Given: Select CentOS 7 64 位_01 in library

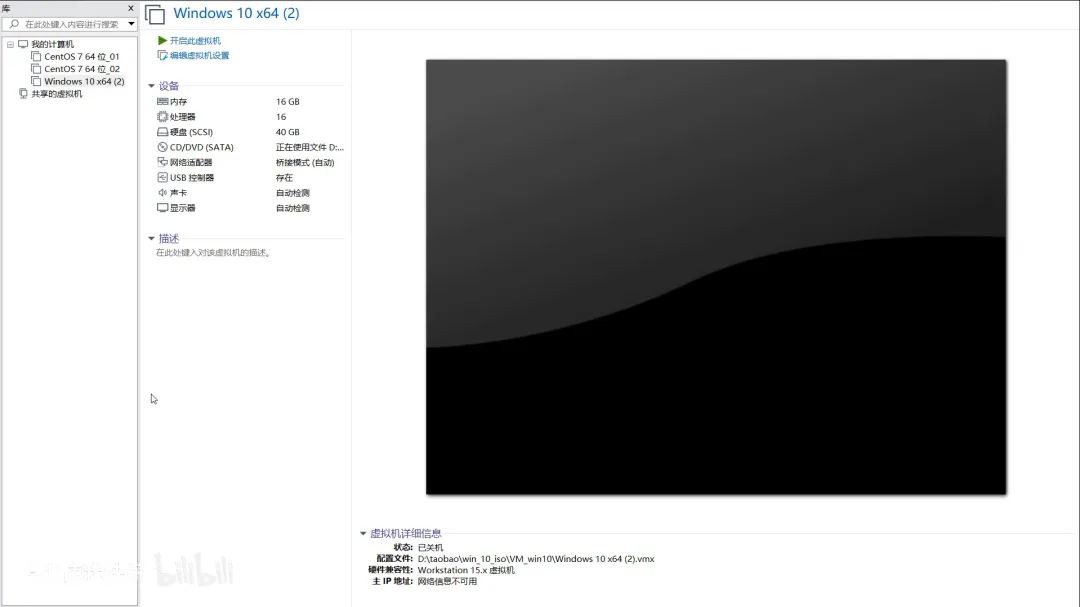Looking at the screenshot, I should click(x=81, y=56).
